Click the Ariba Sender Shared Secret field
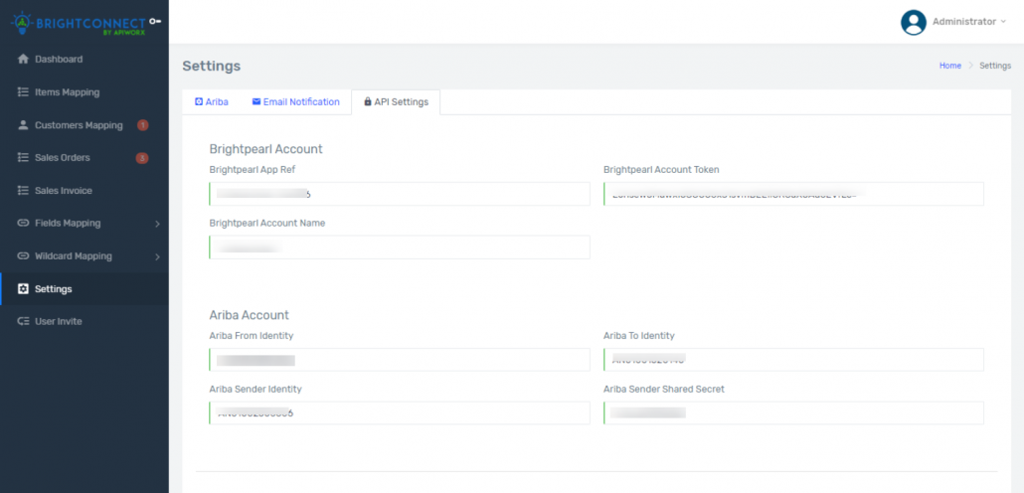This screenshot has height=493, width=1024. pos(793,413)
